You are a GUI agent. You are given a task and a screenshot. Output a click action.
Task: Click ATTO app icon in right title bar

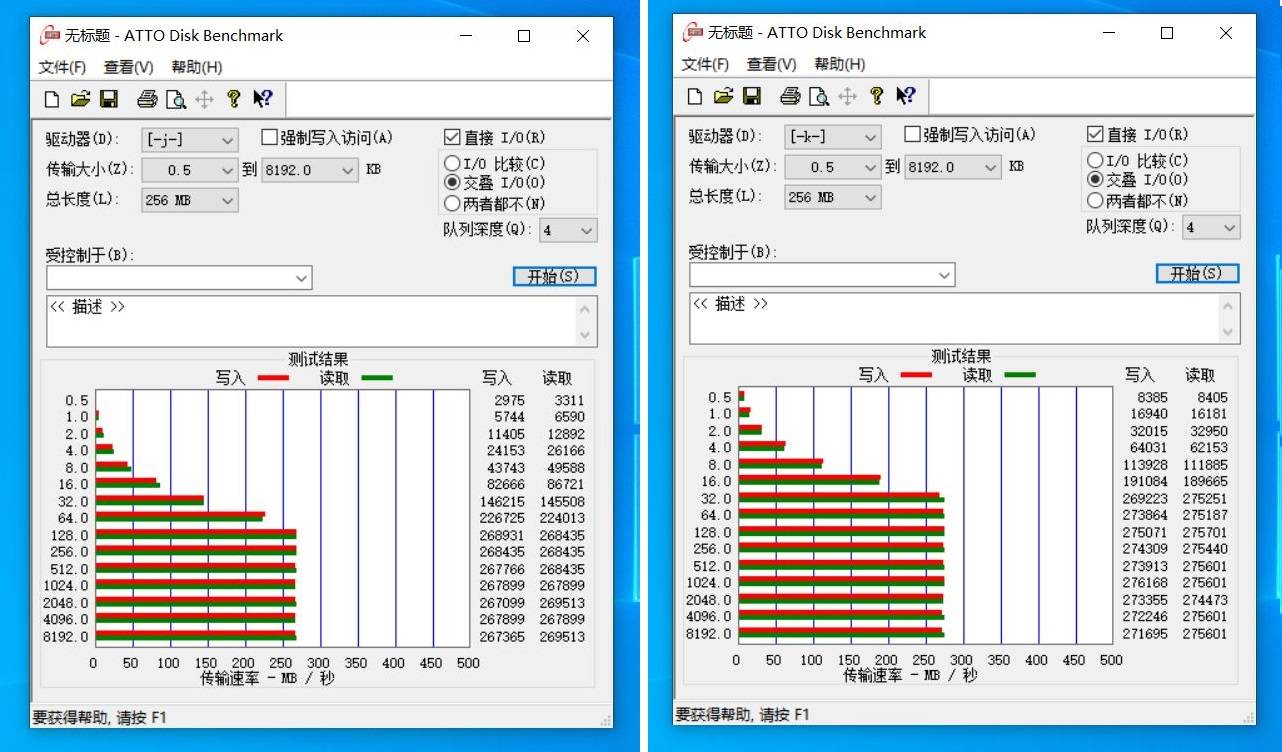point(693,33)
